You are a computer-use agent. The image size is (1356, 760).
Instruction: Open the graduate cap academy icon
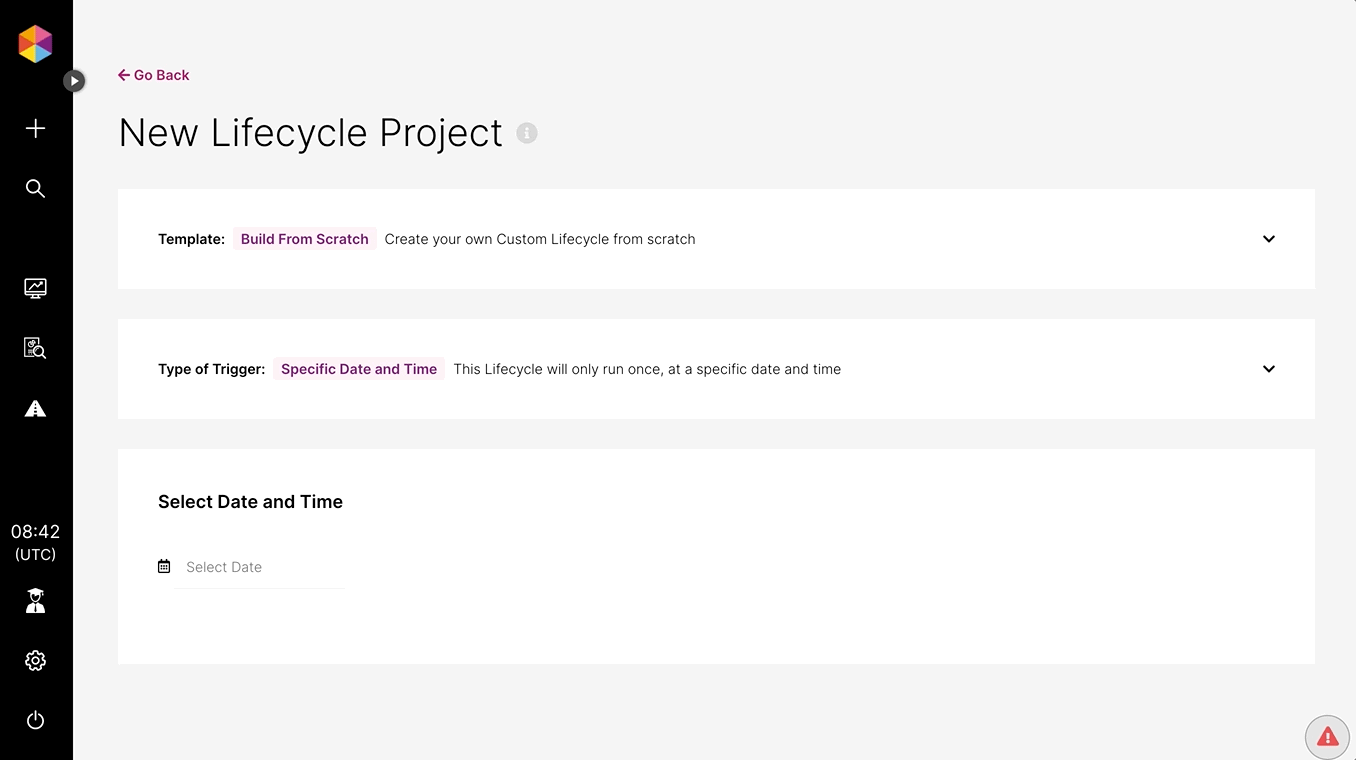(x=35, y=600)
